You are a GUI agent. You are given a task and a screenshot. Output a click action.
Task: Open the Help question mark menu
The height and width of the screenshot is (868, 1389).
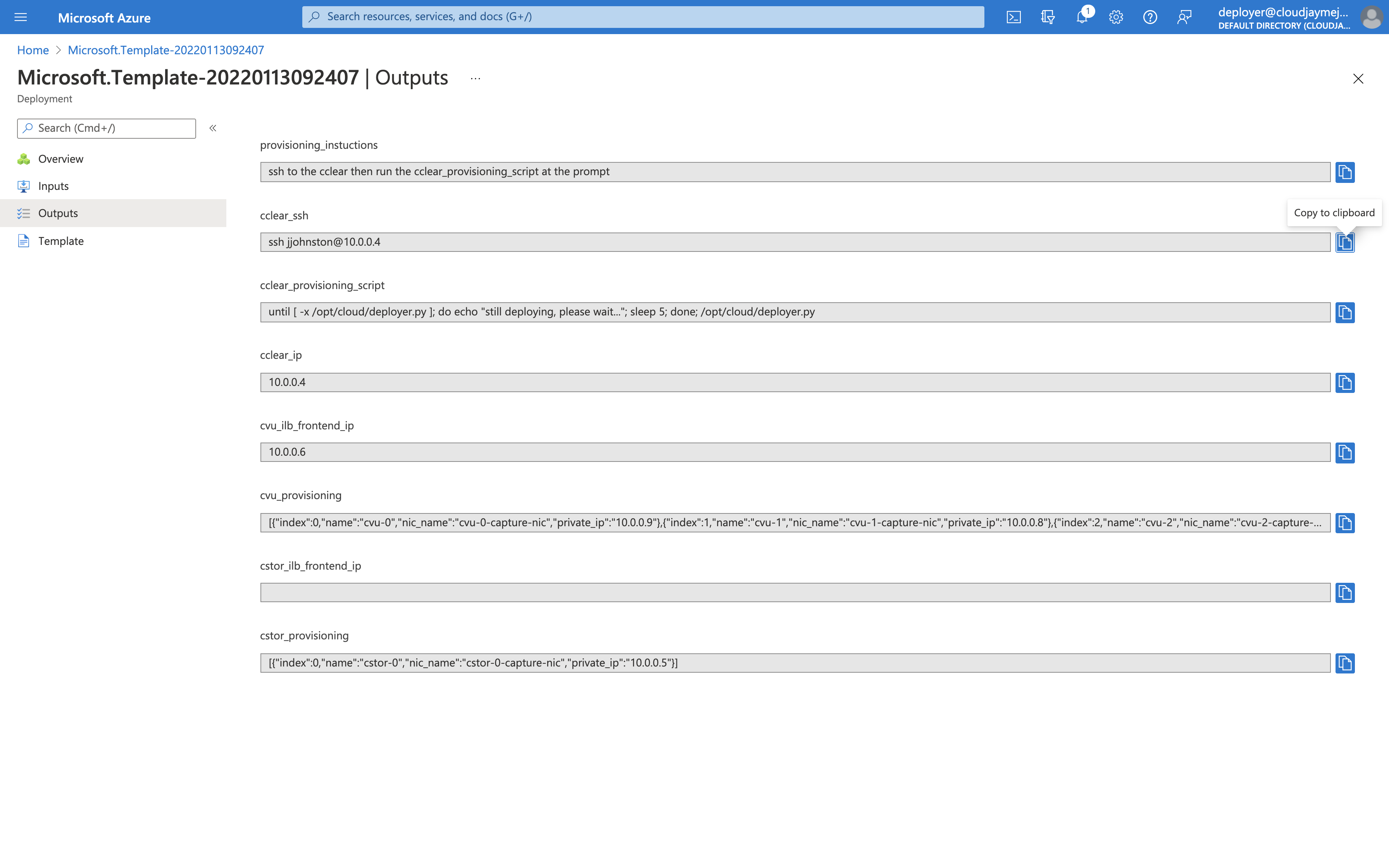point(1149,17)
